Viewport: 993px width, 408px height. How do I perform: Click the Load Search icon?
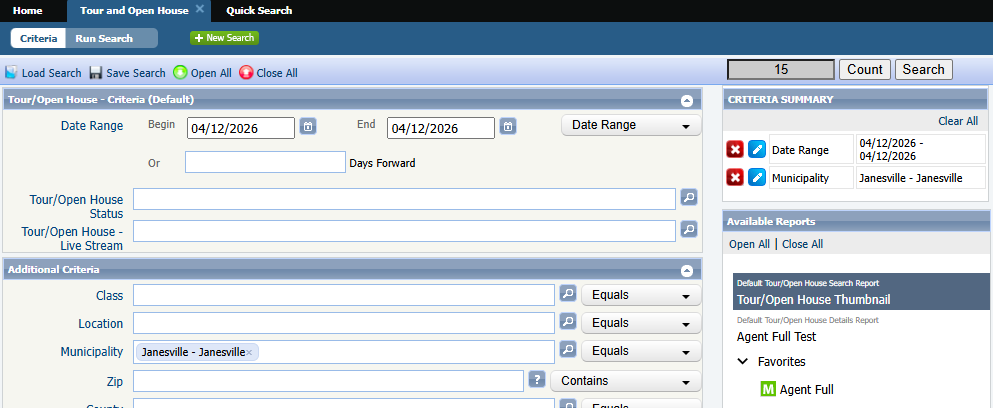click(12, 73)
